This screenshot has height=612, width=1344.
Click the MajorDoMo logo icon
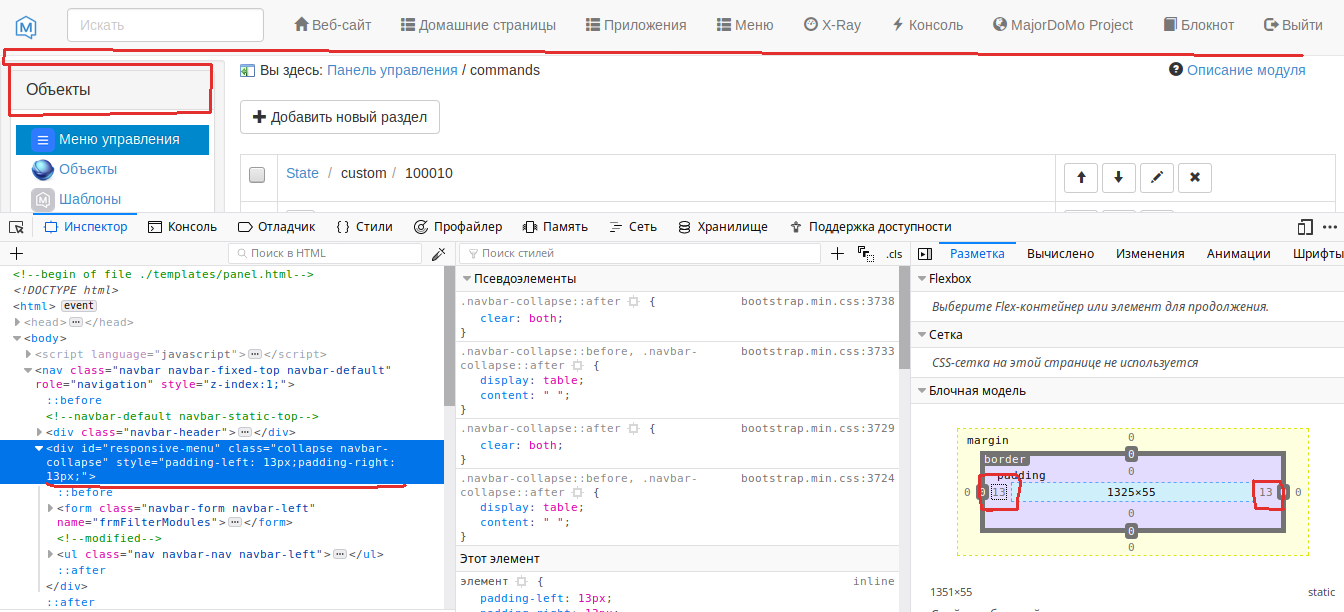[x=26, y=25]
